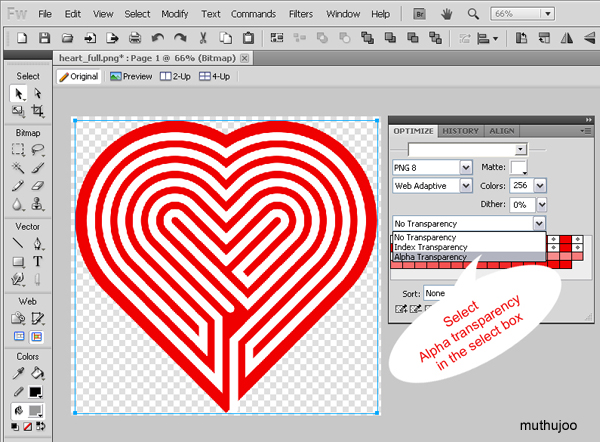
Task: Choose the Rubber Stamp tool
Action: [x=38, y=204]
